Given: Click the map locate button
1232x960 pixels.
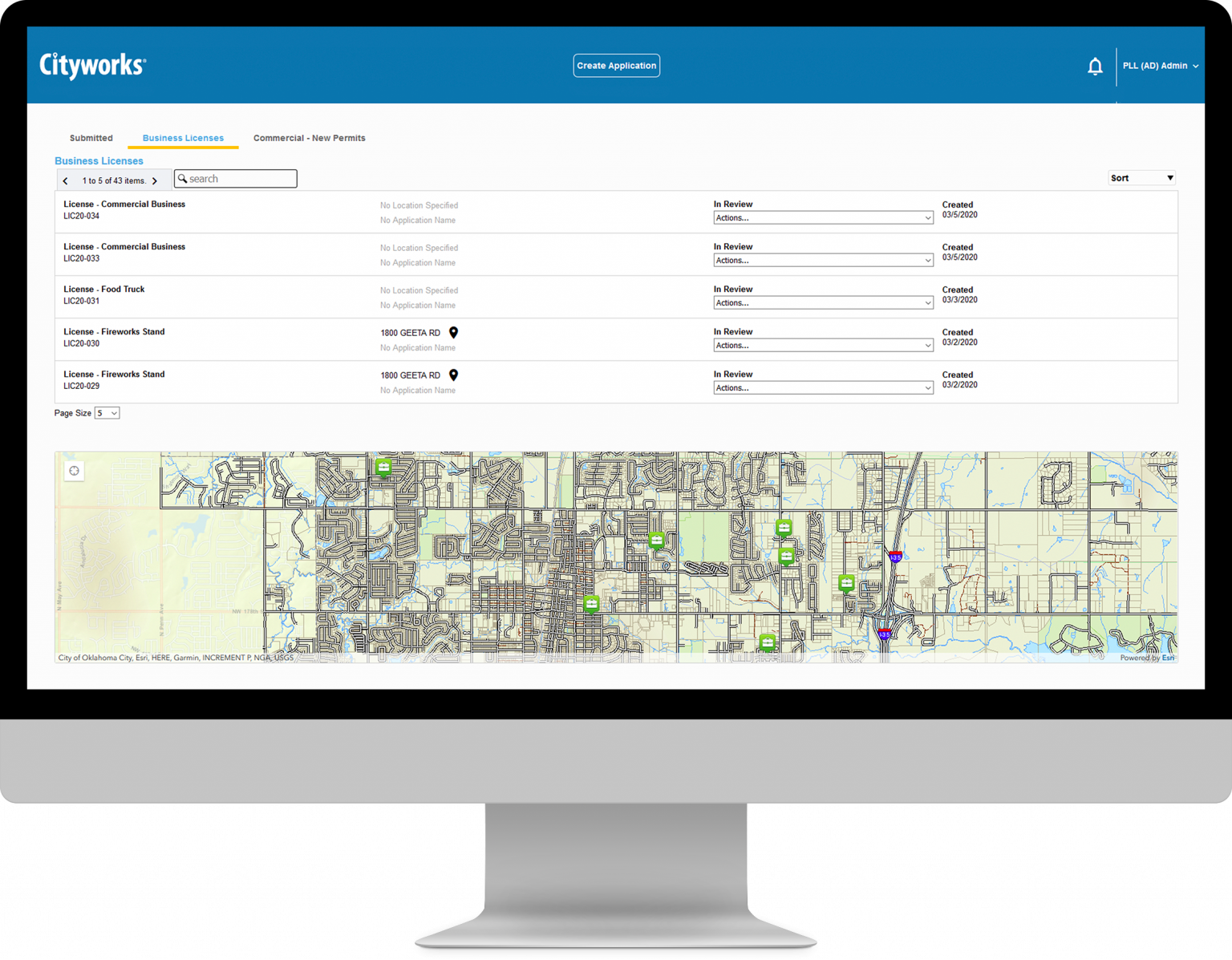Looking at the screenshot, I should pos(75,471).
